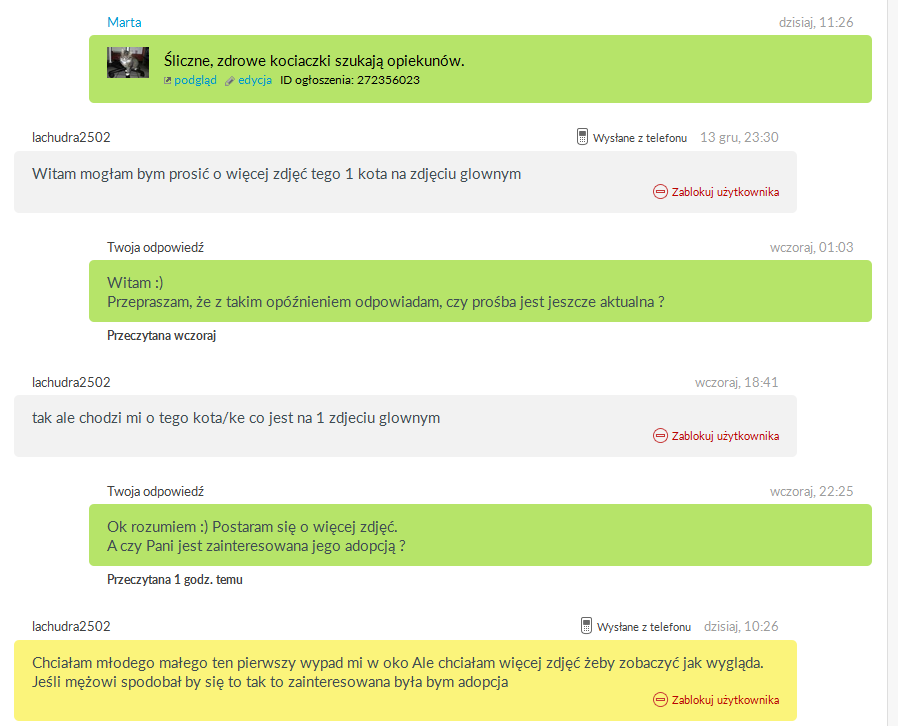
Task: Click the Ok rozumiem reply bubble
Action: pos(480,535)
